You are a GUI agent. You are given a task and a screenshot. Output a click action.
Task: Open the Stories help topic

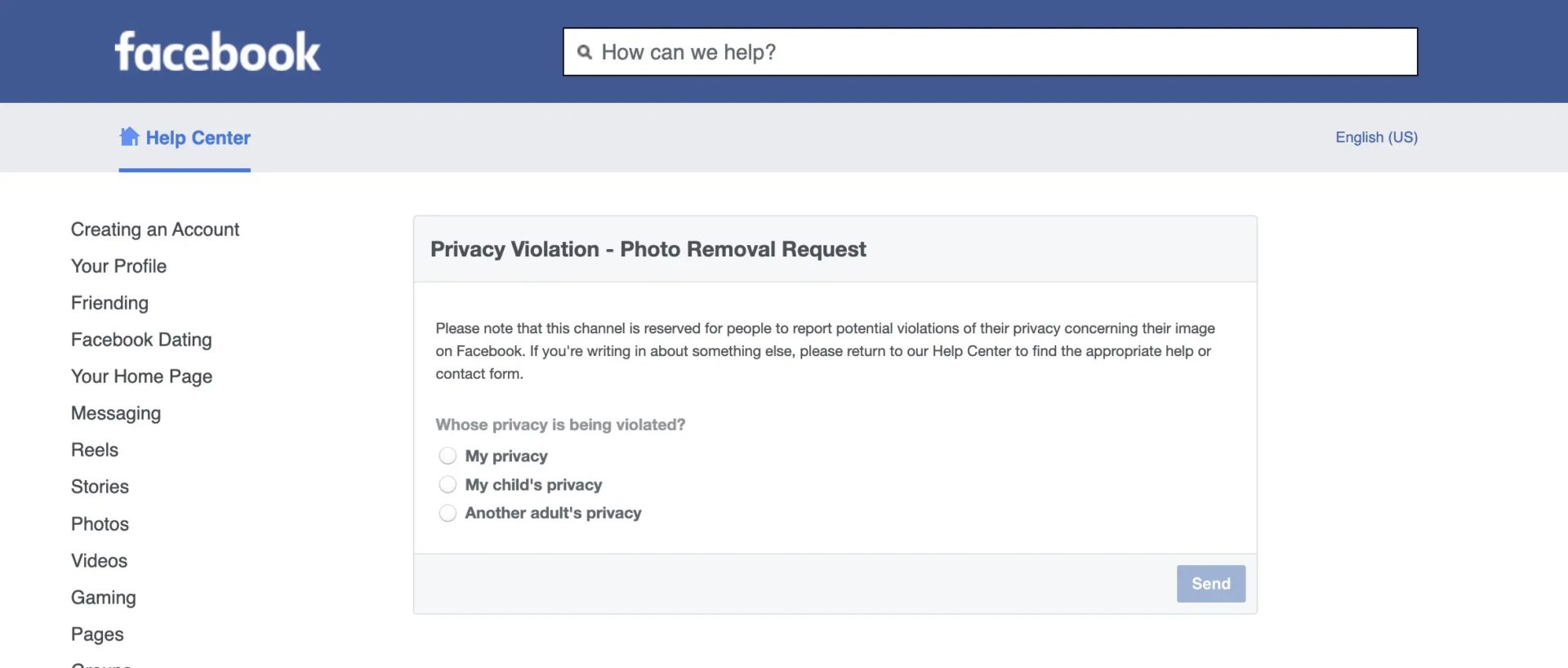click(x=100, y=487)
